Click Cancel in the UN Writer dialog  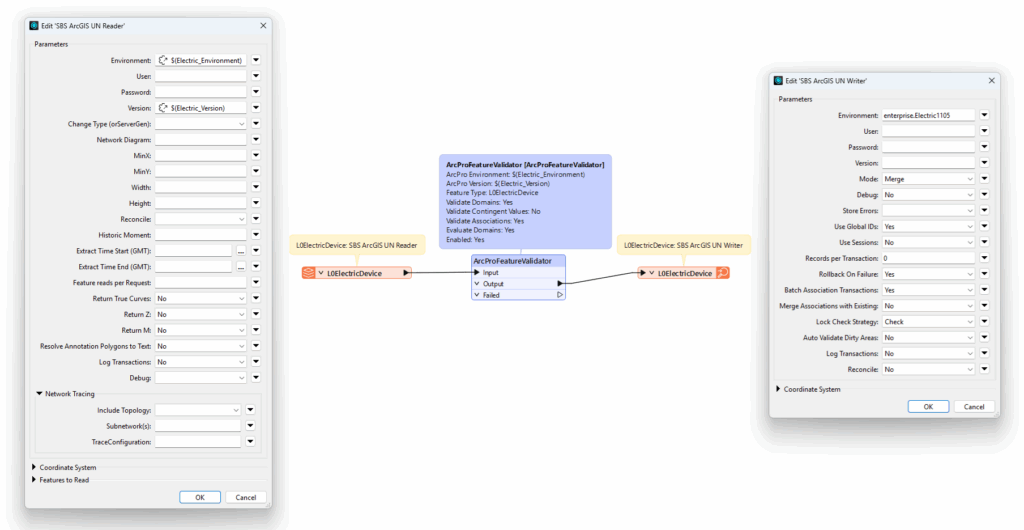[x=974, y=406]
